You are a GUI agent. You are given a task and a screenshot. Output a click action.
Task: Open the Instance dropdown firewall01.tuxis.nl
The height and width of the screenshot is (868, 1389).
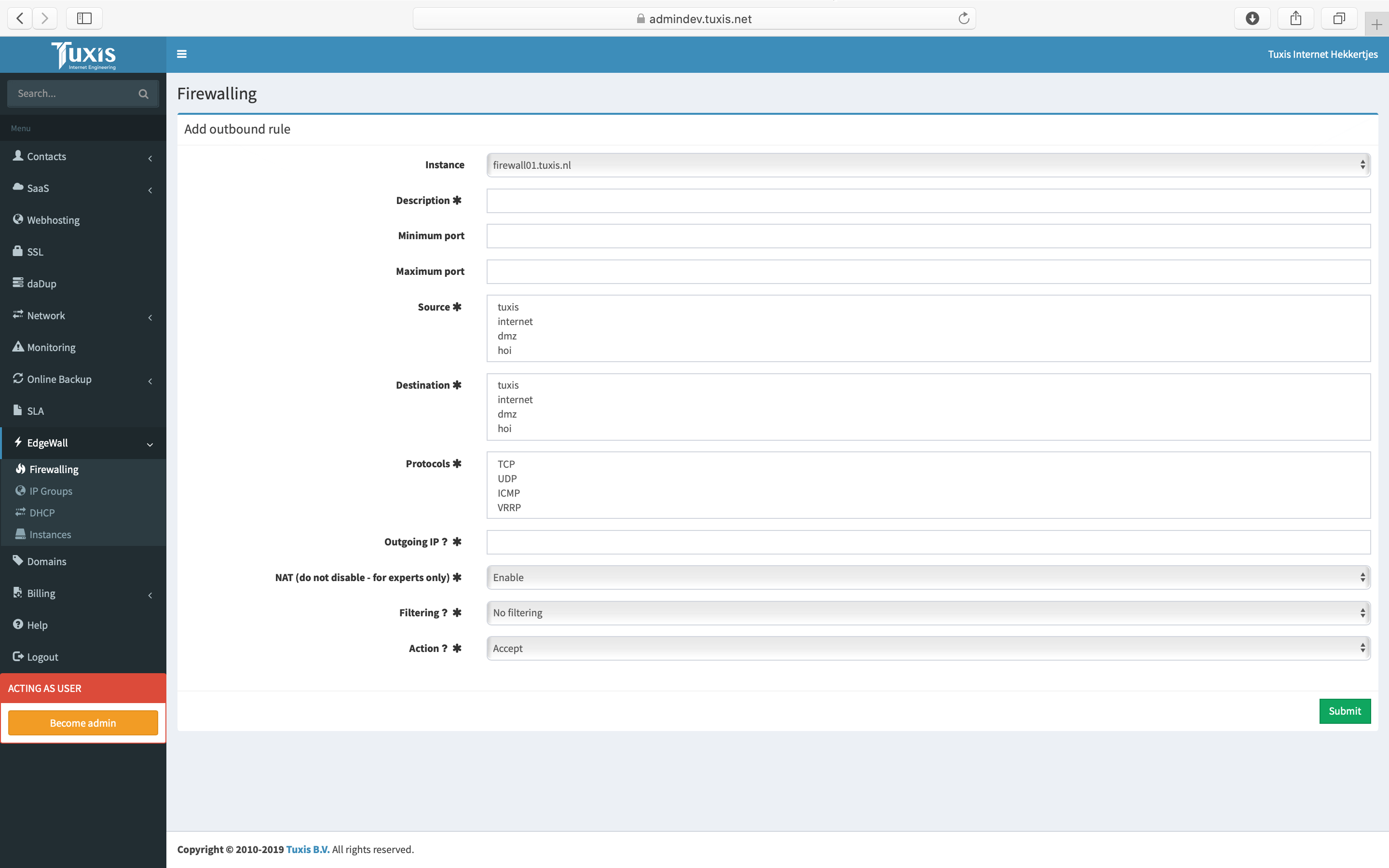click(x=928, y=165)
